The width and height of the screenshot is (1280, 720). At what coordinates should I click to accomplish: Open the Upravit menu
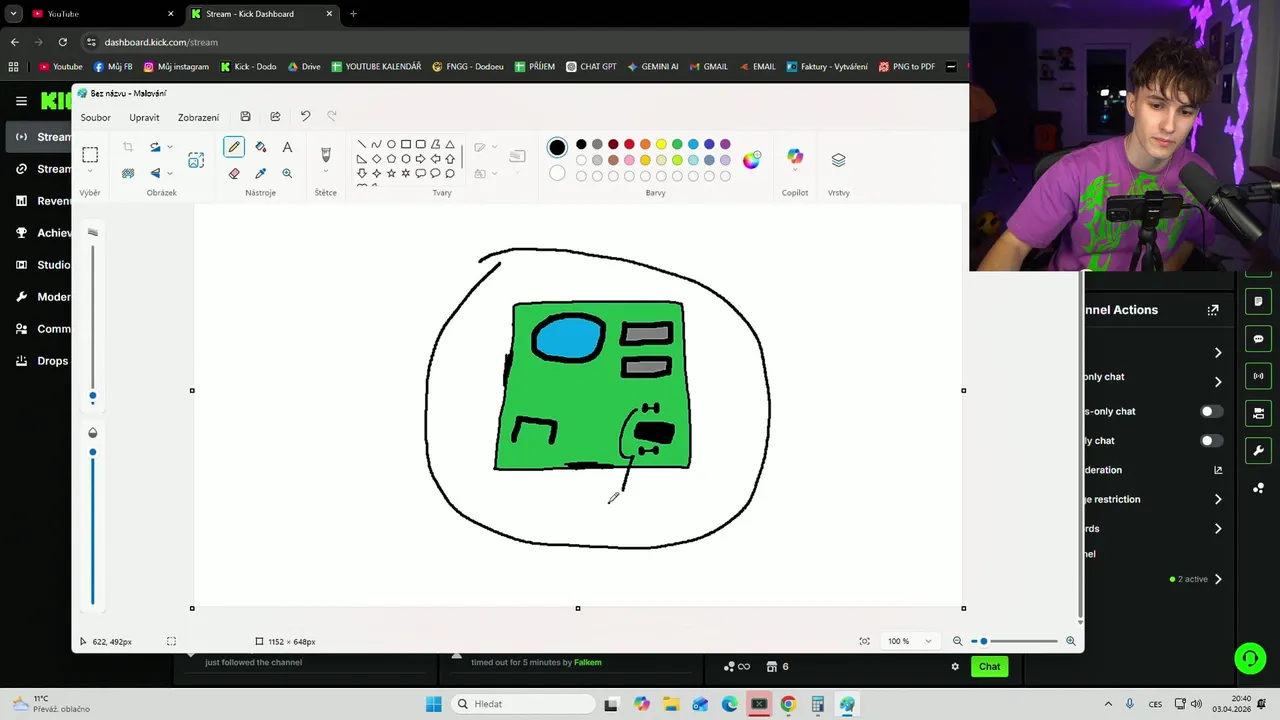[144, 117]
